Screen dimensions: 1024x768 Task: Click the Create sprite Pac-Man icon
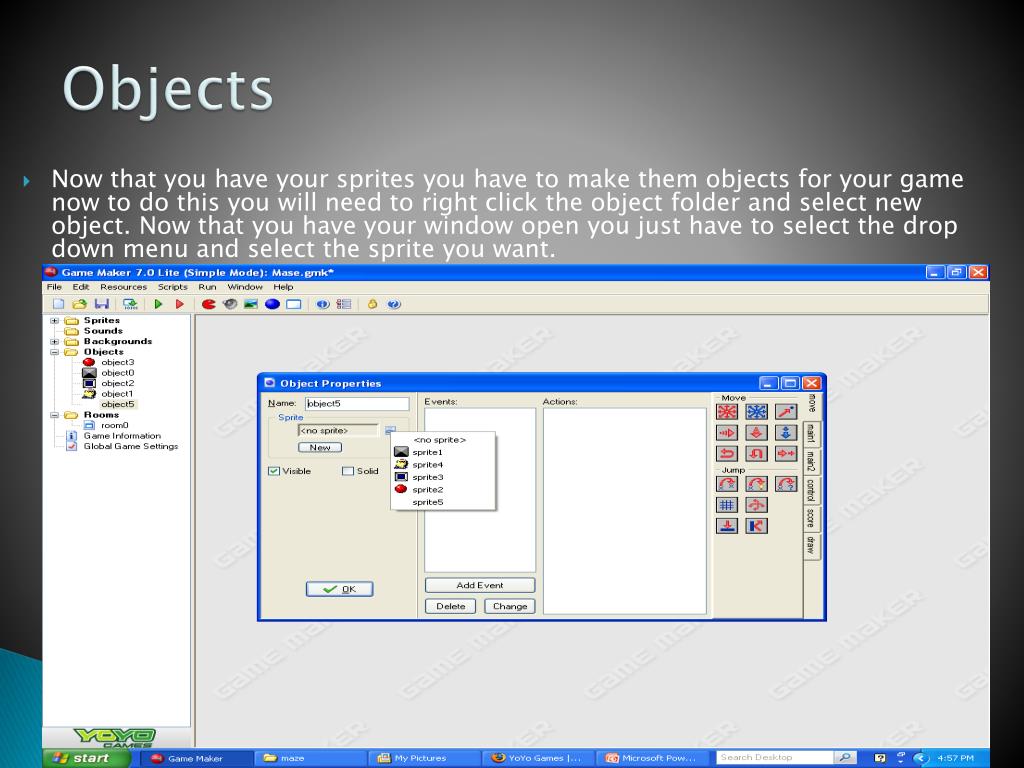tap(208, 304)
